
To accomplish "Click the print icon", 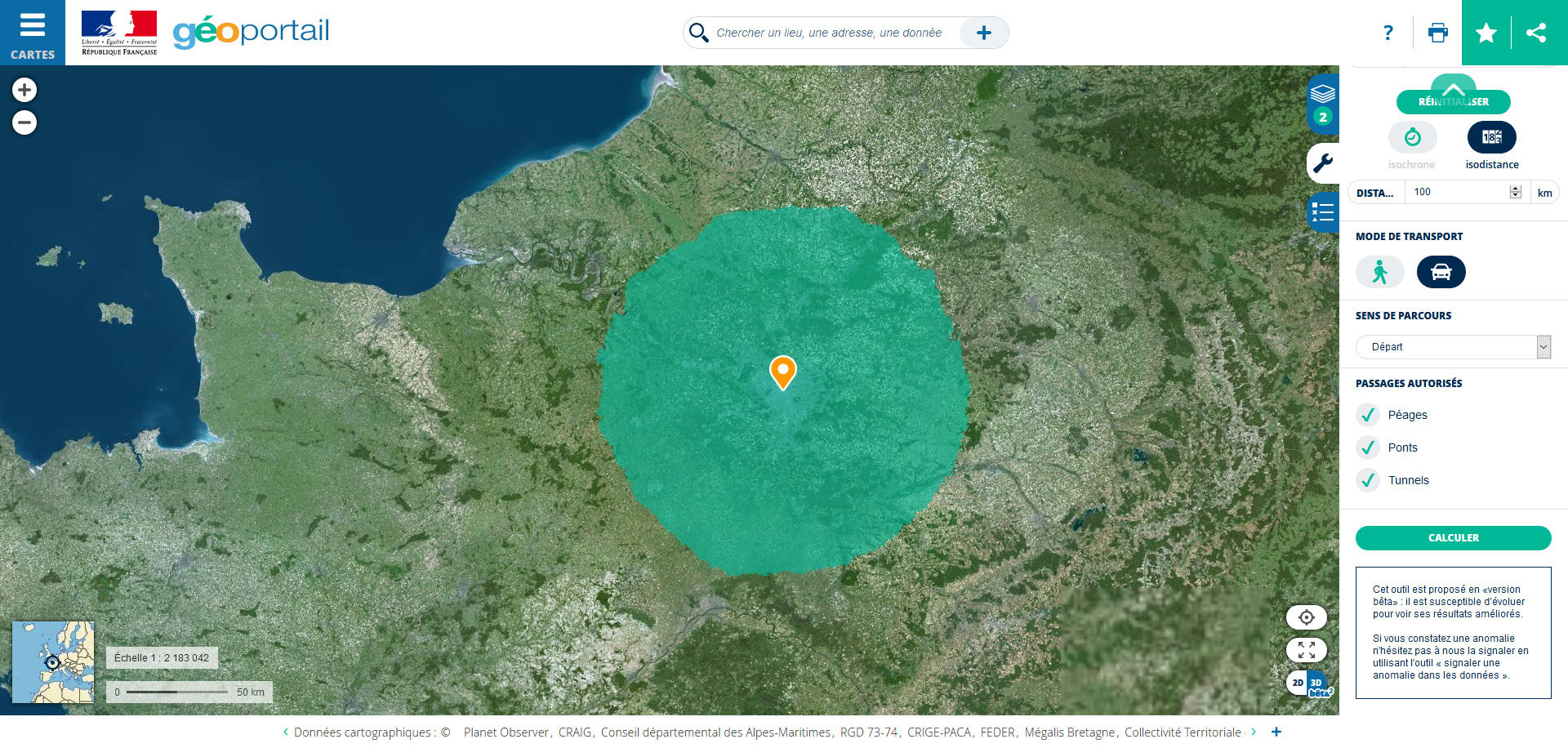I will point(1437,33).
